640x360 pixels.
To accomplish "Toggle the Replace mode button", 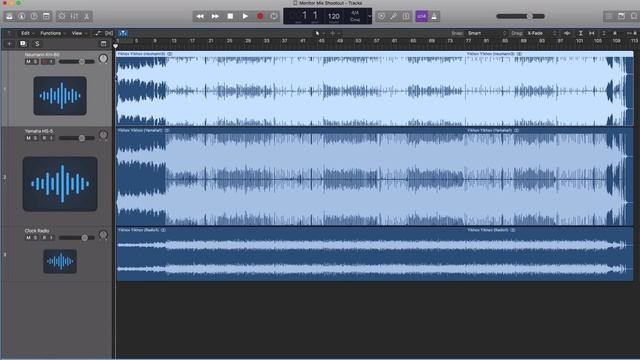I will pyautogui.click(x=381, y=16).
